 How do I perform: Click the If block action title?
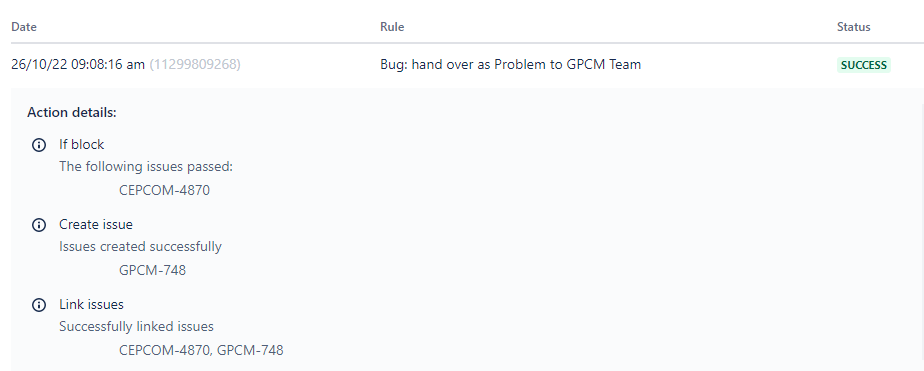pos(81,144)
